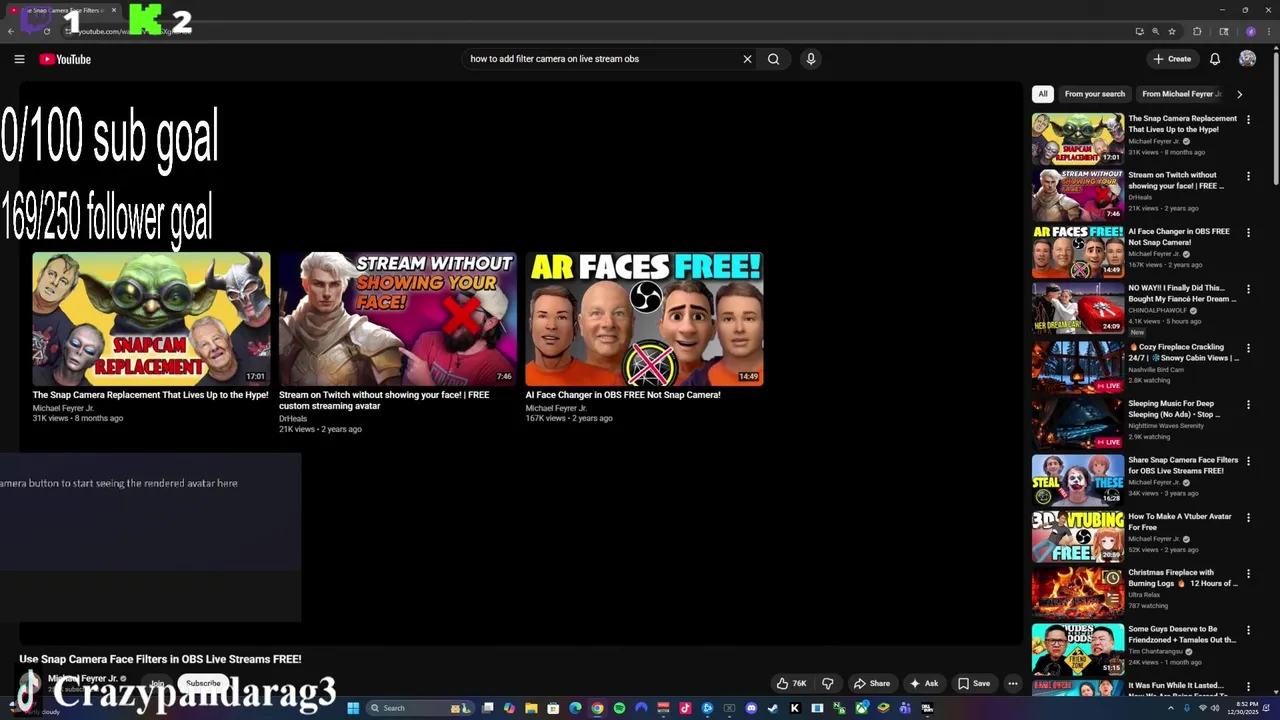Viewport: 1280px width, 720px height.
Task: Show hidden system tray icons chevron
Action: coord(1171,708)
